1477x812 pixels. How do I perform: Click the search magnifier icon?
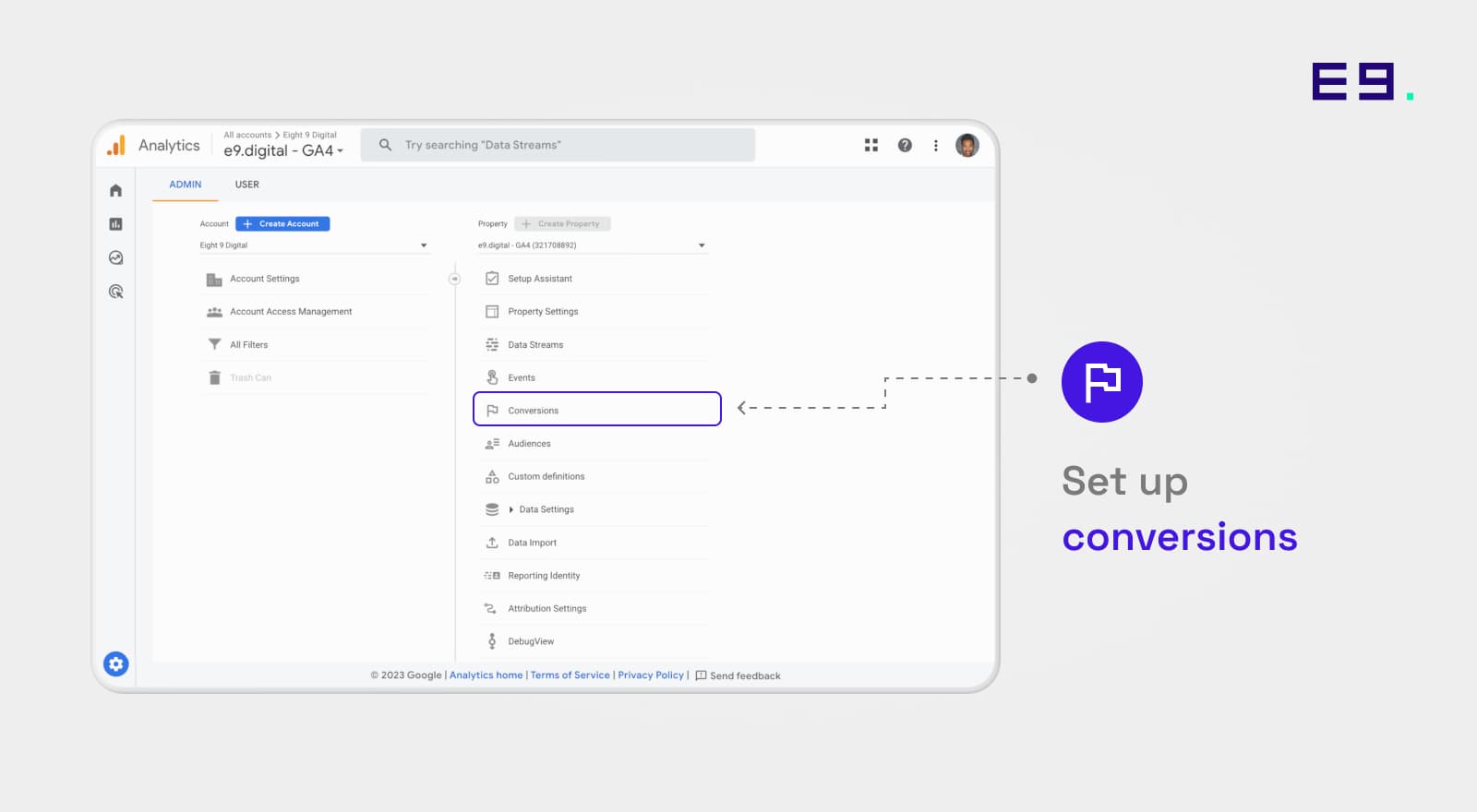(386, 145)
